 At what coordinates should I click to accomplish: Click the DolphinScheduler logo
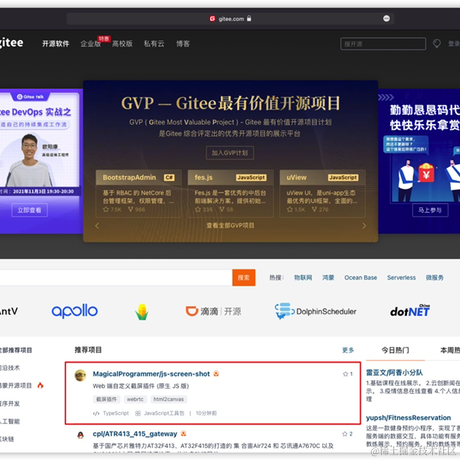pyautogui.click(x=315, y=311)
